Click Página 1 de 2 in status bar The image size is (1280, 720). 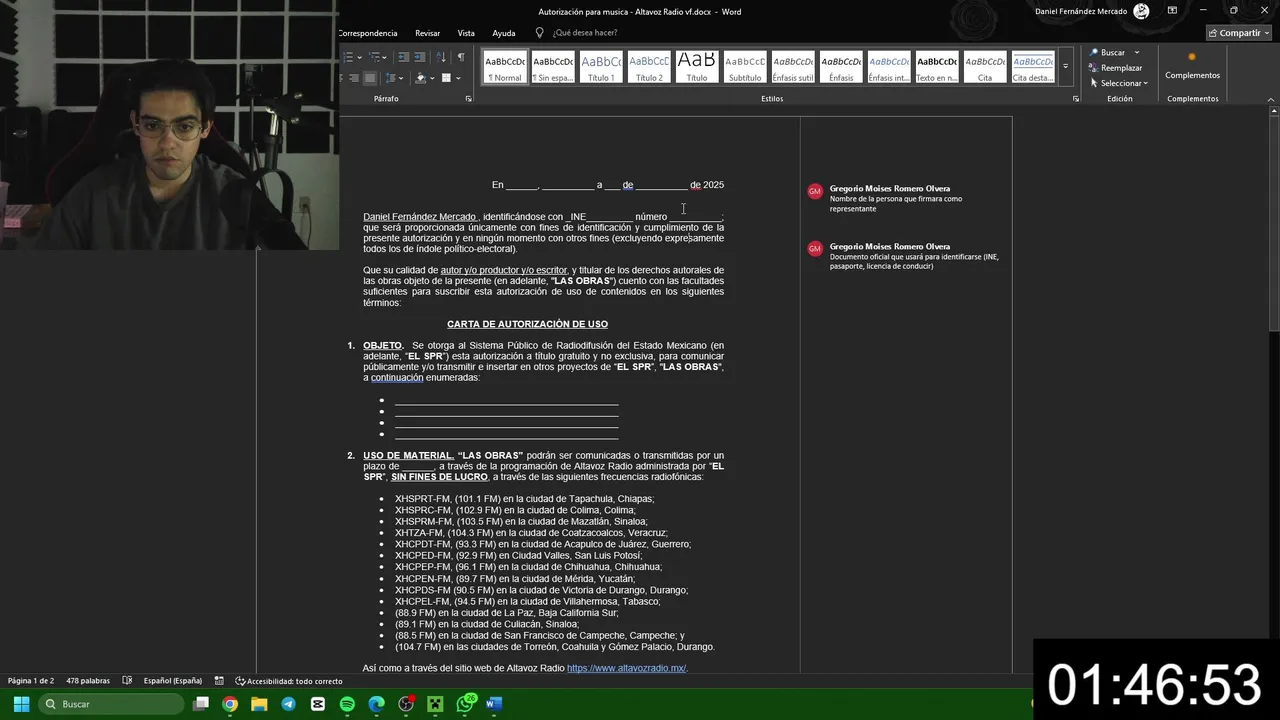(31, 681)
